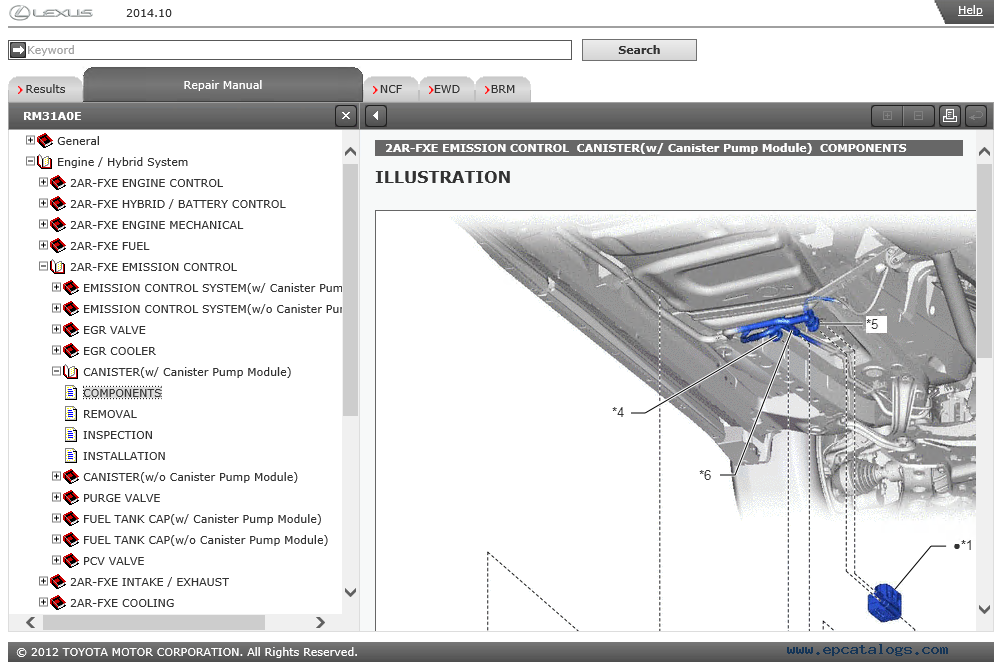Click the collapse-all toolbar icon
The height and width of the screenshot is (666, 999).
(918, 116)
